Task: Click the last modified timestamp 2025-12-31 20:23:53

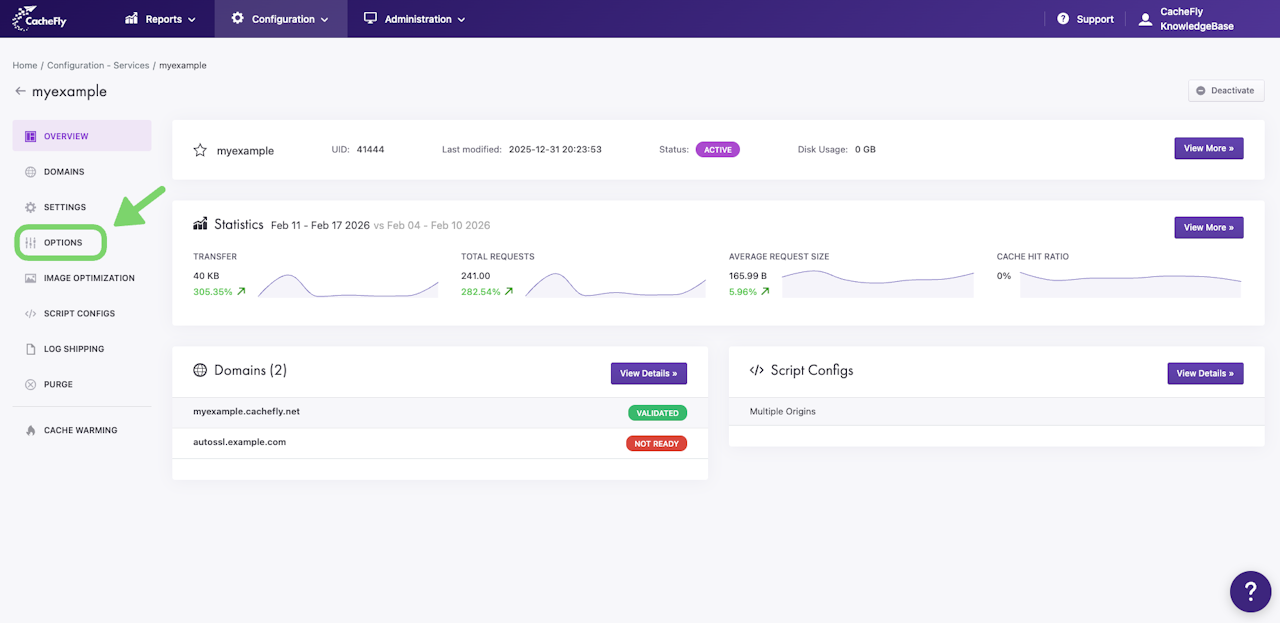Action: tap(555, 149)
